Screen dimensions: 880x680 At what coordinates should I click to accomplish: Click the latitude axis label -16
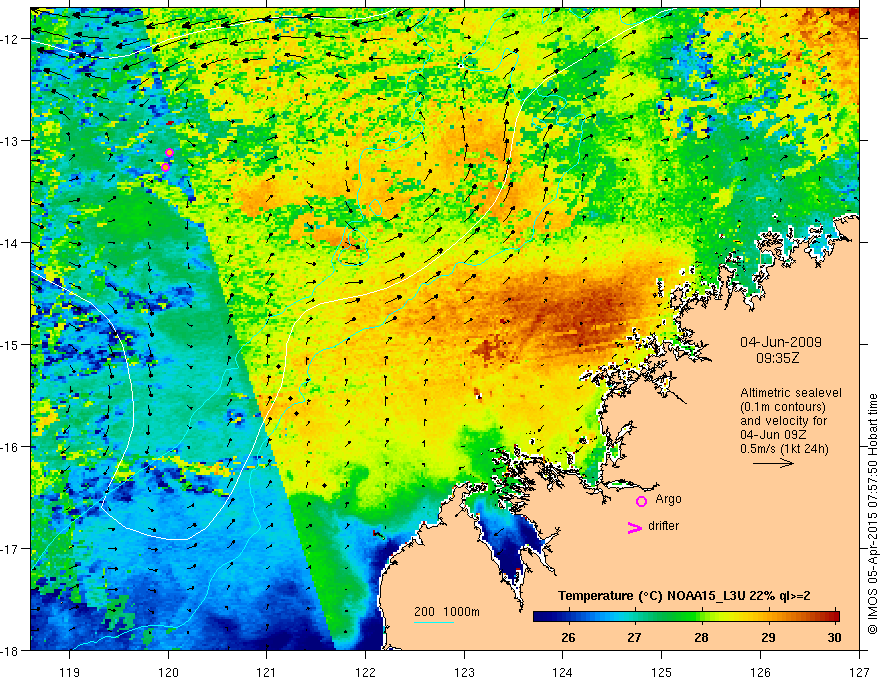click(10, 447)
